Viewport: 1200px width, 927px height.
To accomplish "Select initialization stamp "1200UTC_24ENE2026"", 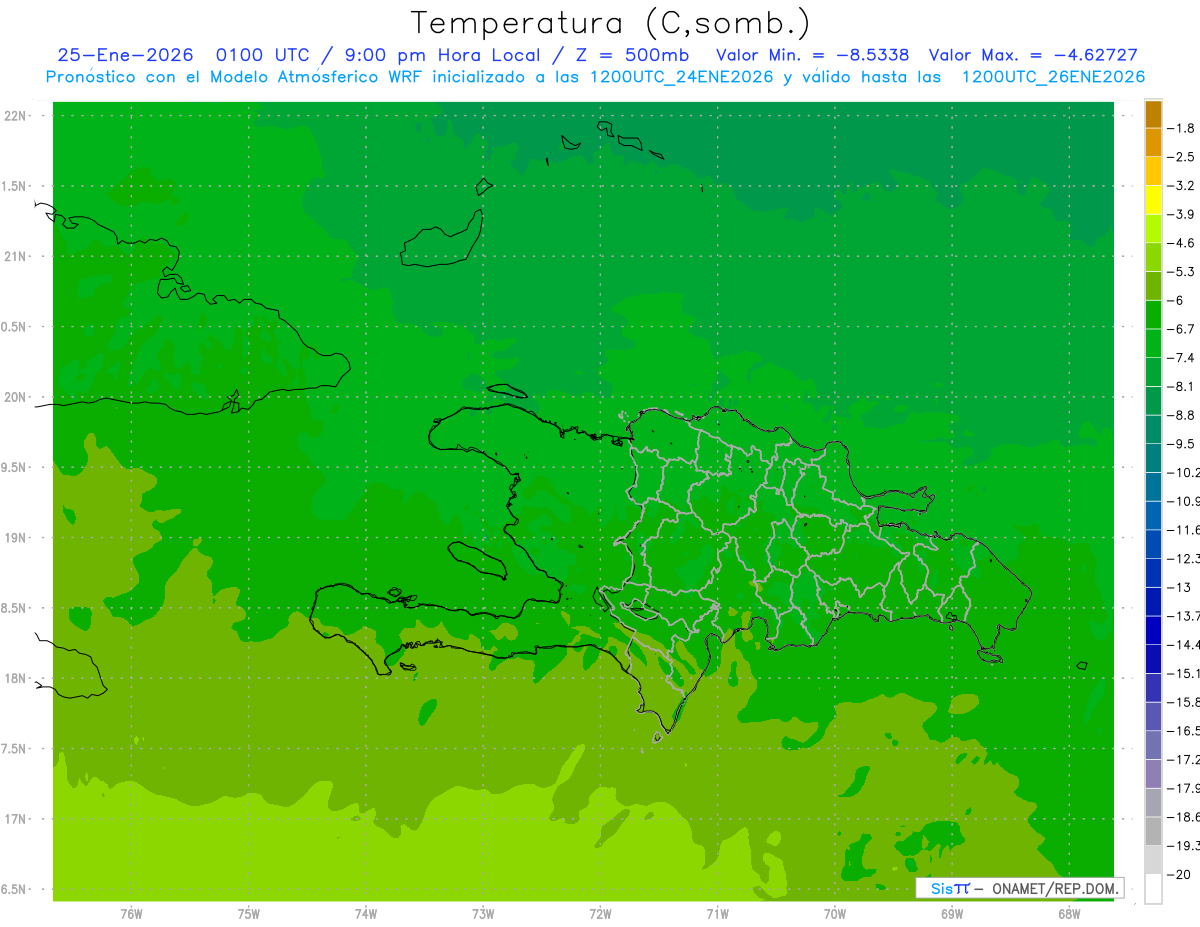I will 682,77.
